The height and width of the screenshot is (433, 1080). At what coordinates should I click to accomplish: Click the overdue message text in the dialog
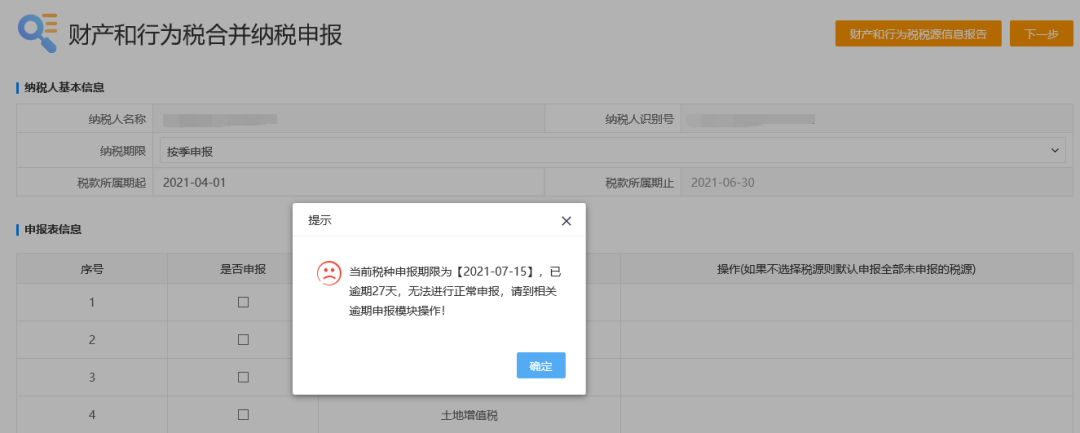tap(456, 291)
